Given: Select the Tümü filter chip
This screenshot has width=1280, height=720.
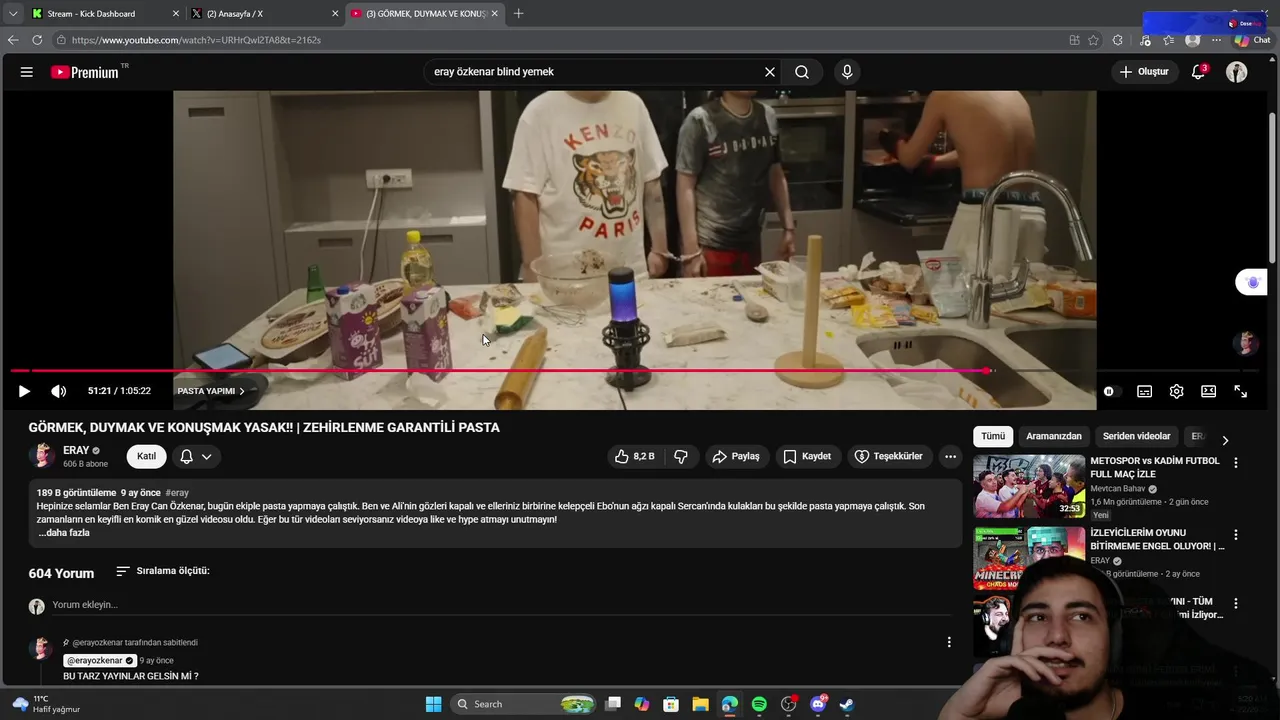Looking at the screenshot, I should [x=993, y=436].
